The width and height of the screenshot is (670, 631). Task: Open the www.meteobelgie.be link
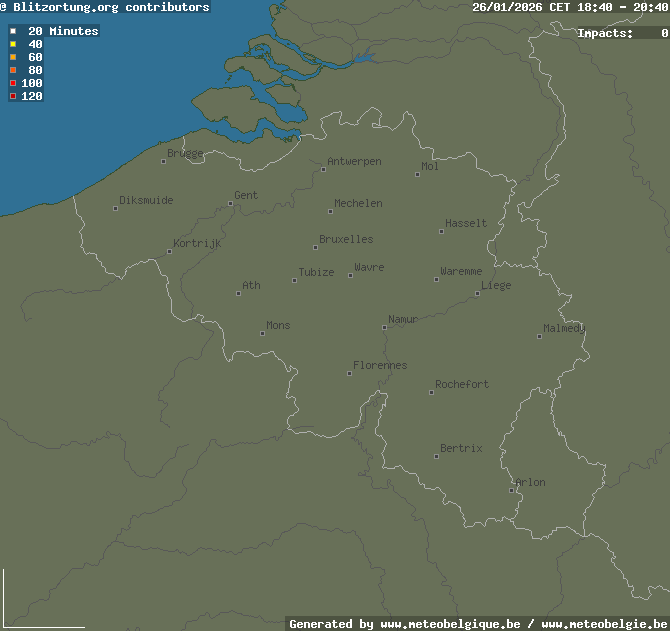[604, 624]
